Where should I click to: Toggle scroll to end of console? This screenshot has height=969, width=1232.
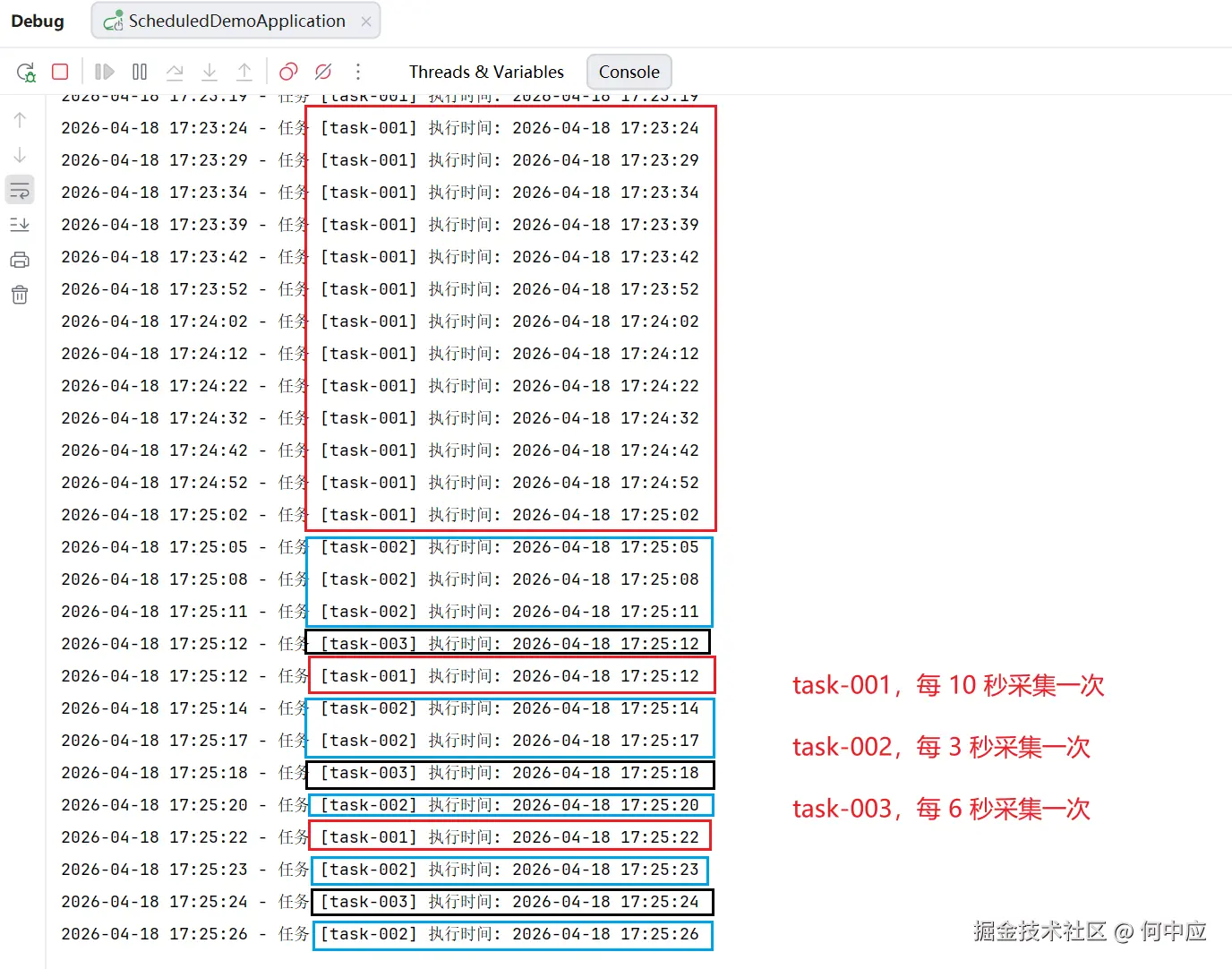pyautogui.click(x=20, y=225)
